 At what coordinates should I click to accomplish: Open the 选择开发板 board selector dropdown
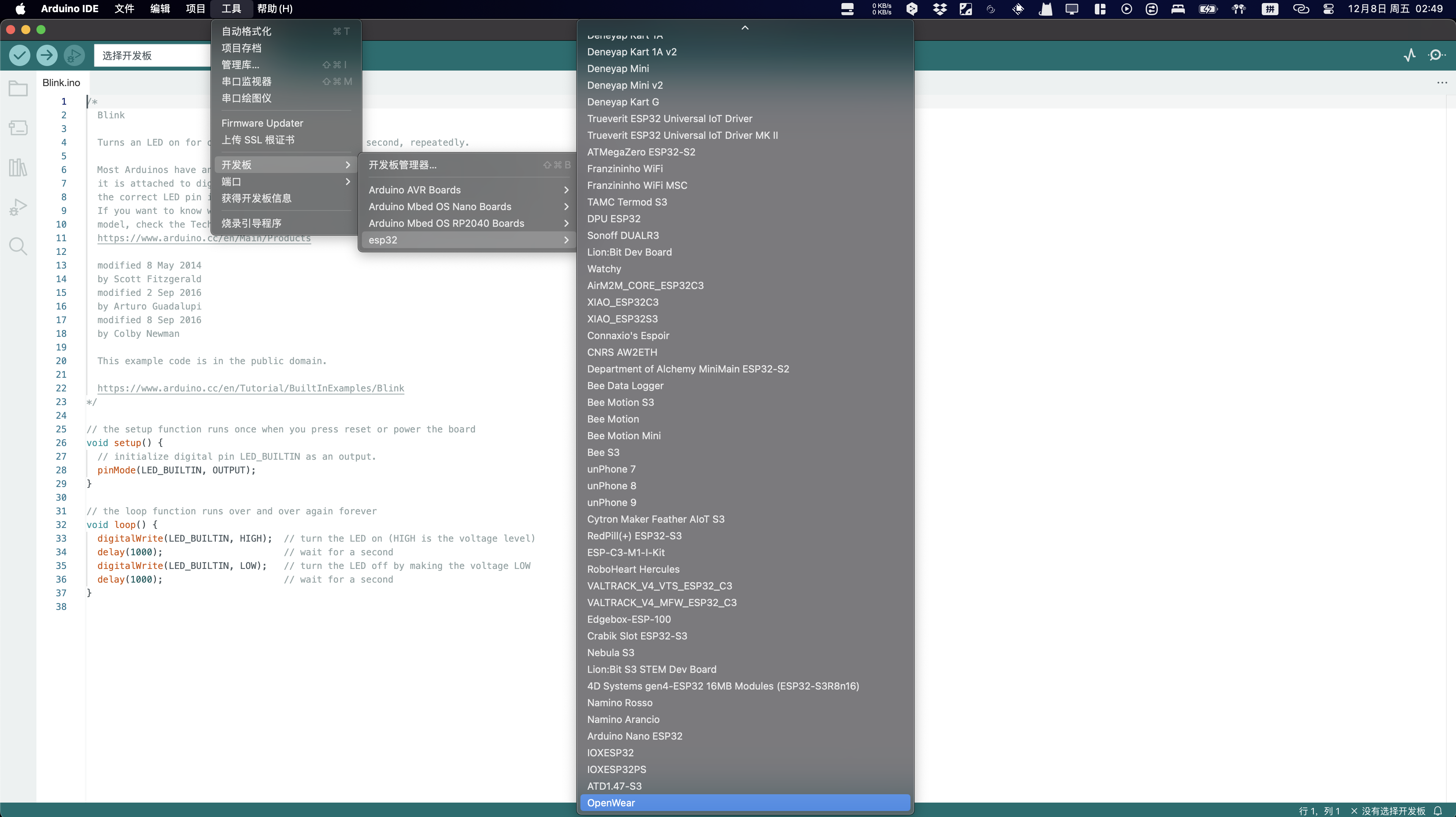pos(151,55)
